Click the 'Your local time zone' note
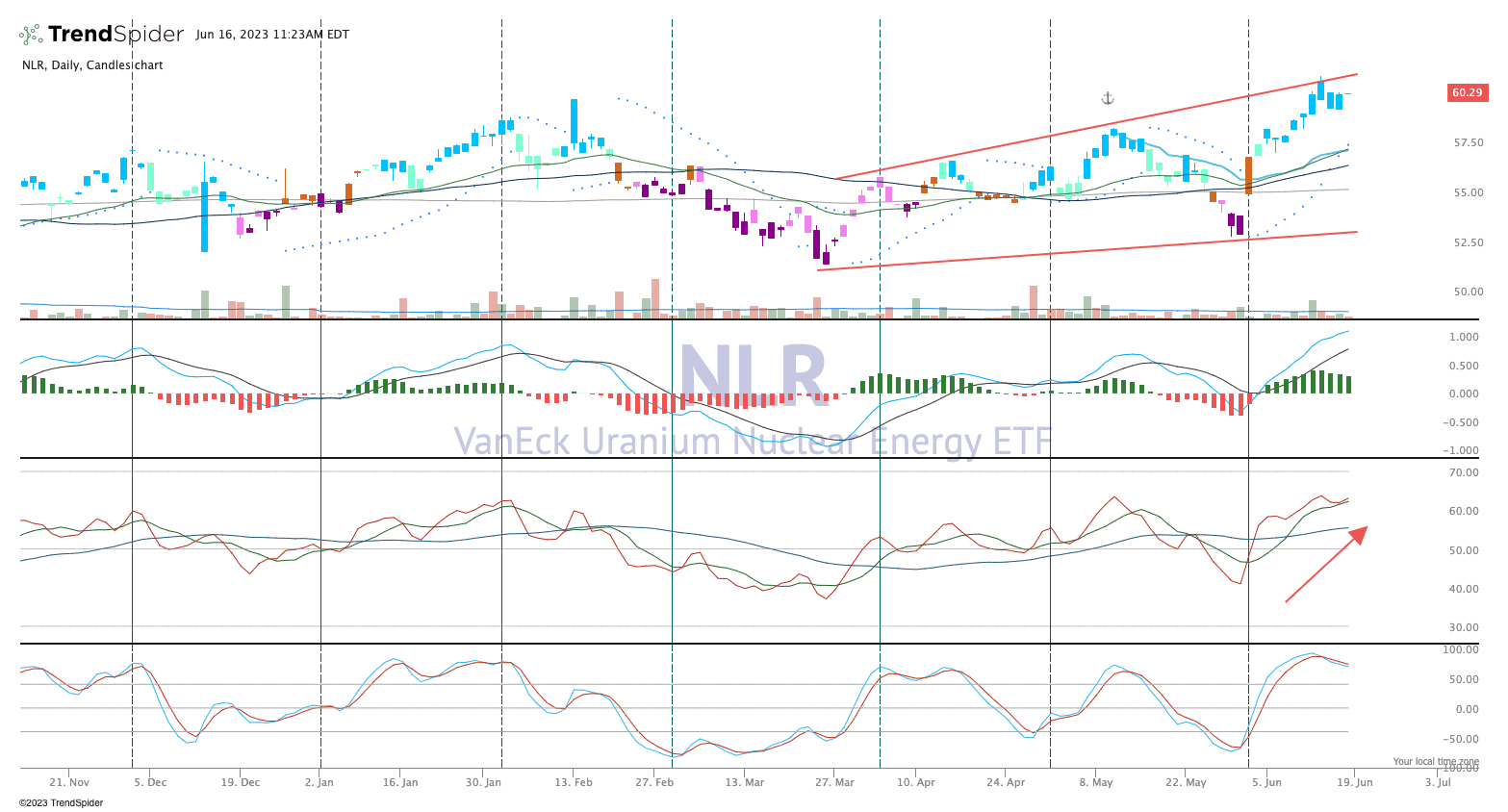This screenshot has height=812, width=1508. pyautogui.click(x=1436, y=761)
